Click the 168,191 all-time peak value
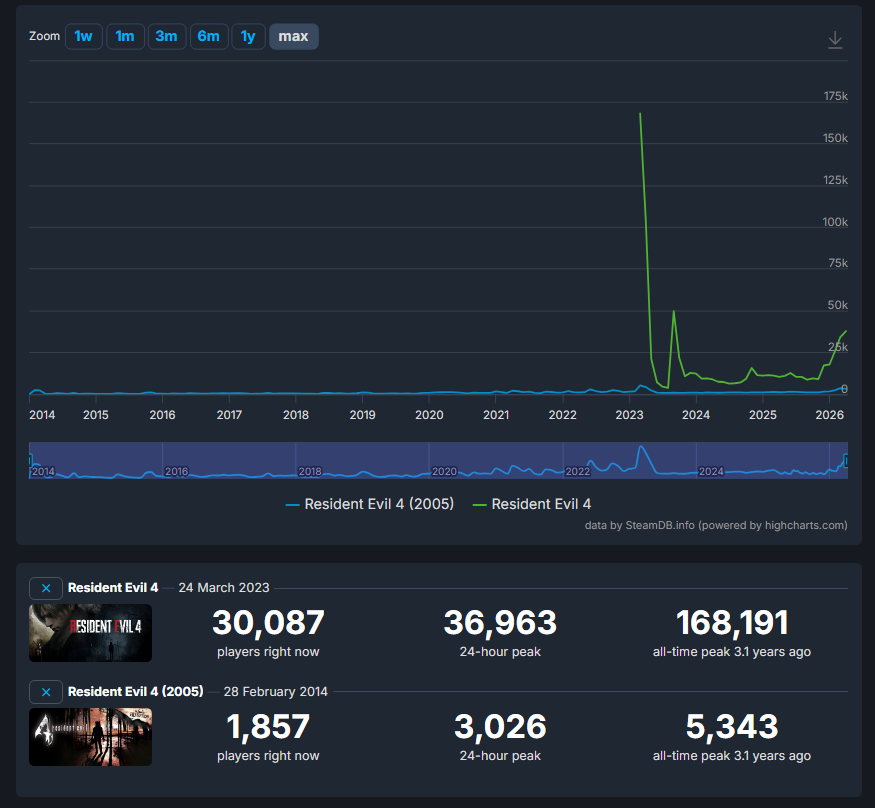The width and height of the screenshot is (875, 808). 732,623
